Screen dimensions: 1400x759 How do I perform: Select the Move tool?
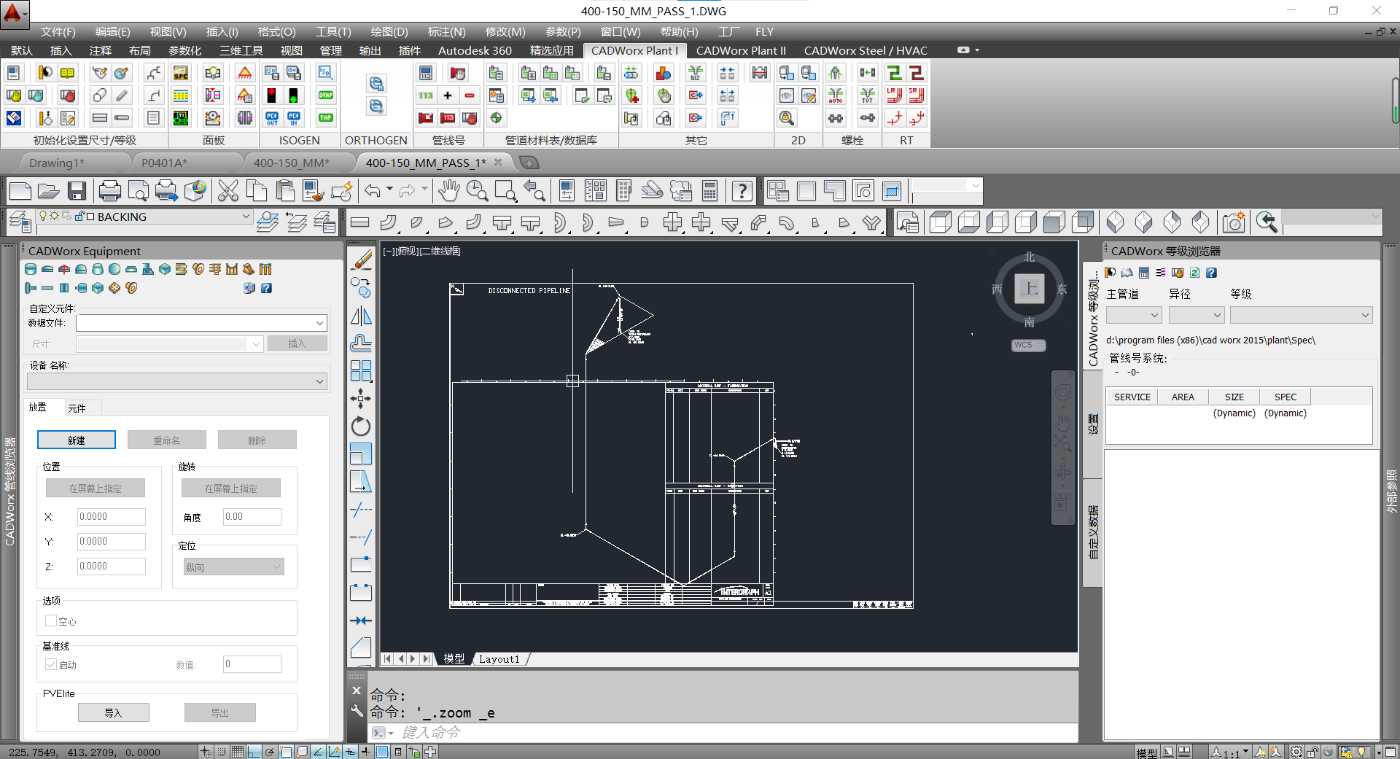coord(362,399)
